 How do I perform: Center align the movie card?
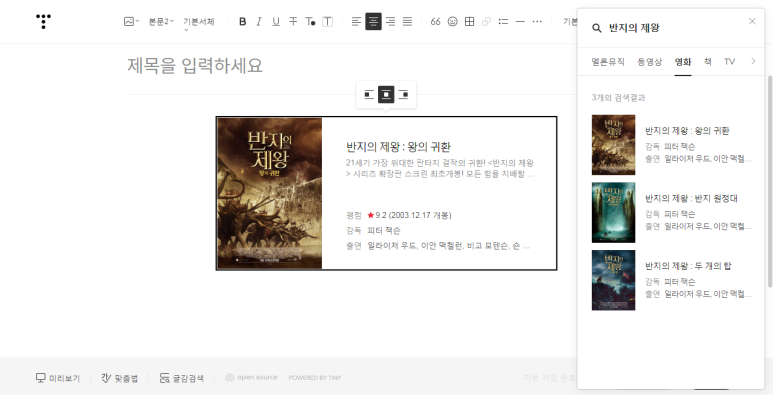(386, 95)
